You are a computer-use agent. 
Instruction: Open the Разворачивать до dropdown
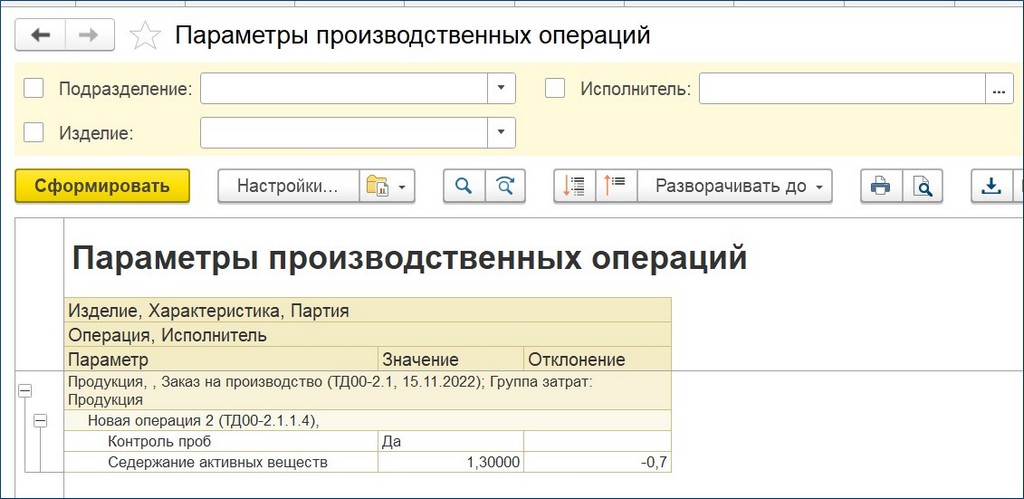[735, 186]
